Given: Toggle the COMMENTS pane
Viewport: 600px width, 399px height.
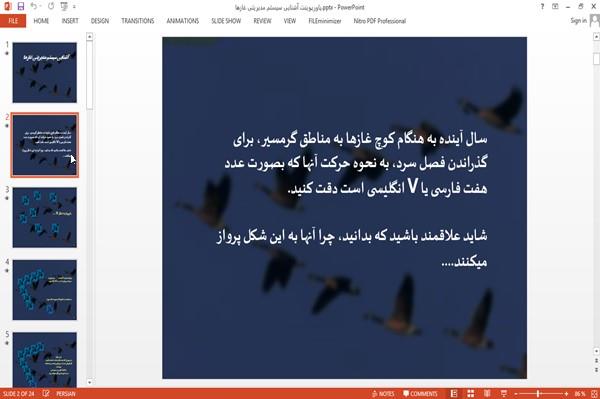Looking at the screenshot, I should click(420, 394).
